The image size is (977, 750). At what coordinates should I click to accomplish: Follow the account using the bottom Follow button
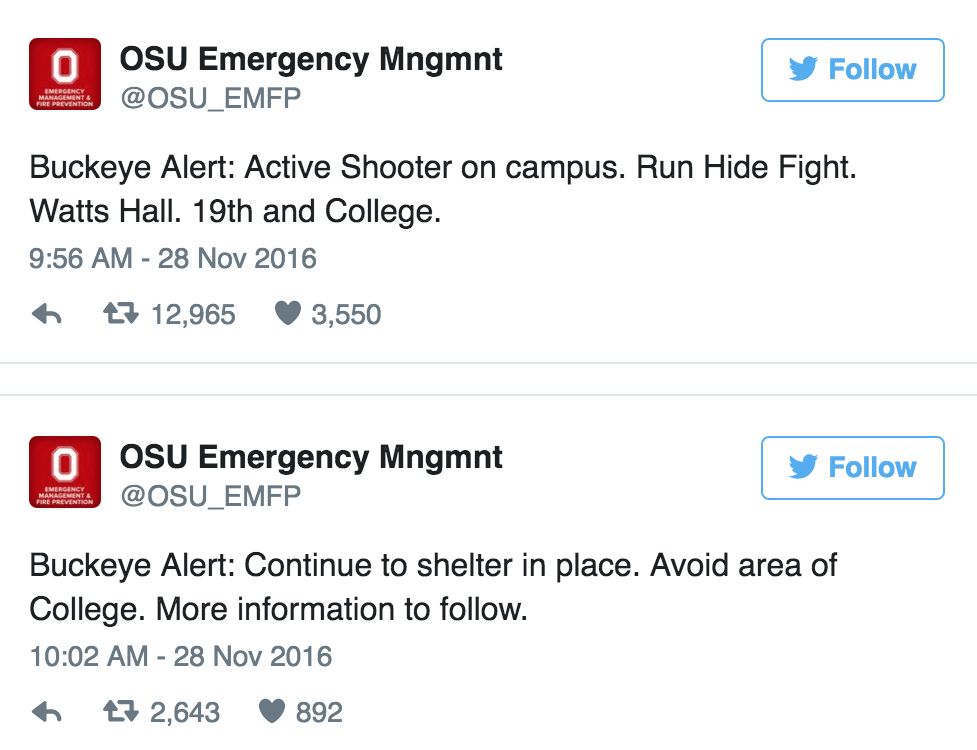pos(853,467)
